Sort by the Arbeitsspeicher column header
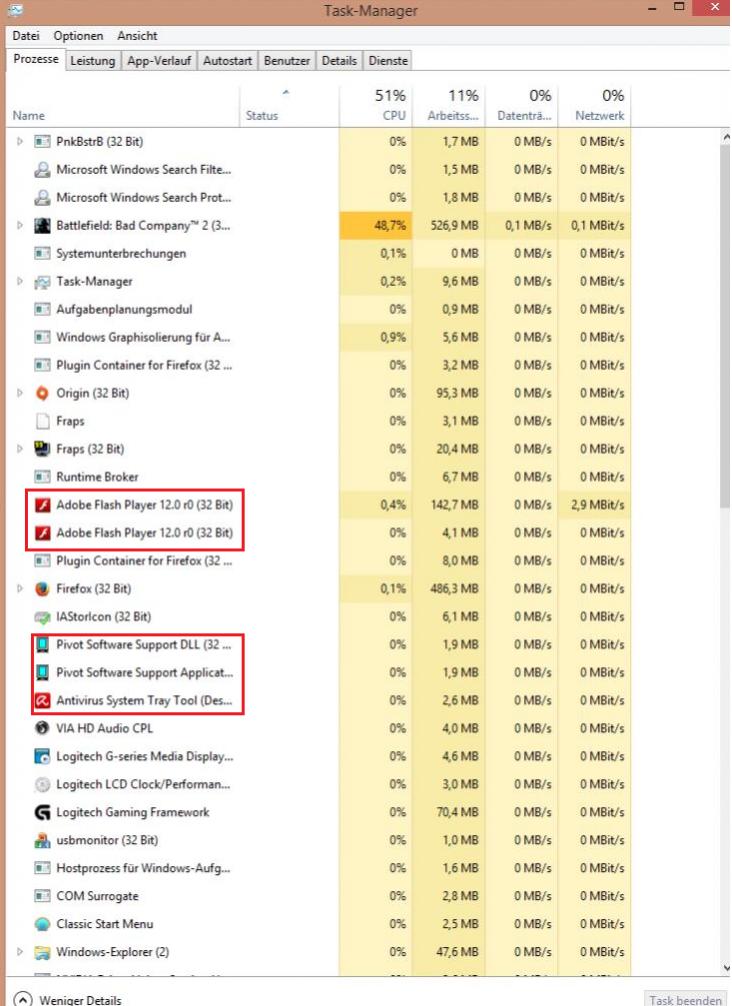This screenshot has width=732, height=1006. [x=448, y=106]
